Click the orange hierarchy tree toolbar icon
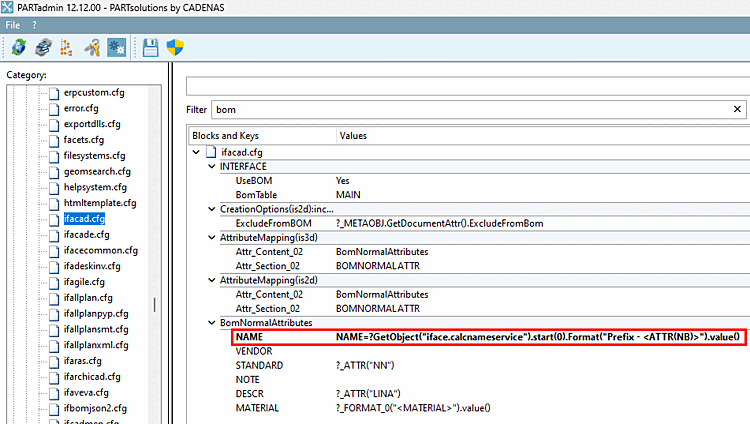 (66, 47)
